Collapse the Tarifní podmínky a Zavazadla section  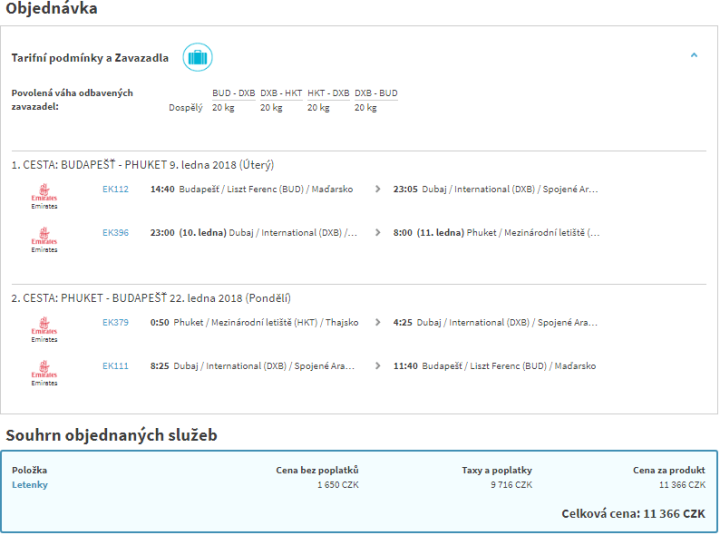click(x=694, y=56)
